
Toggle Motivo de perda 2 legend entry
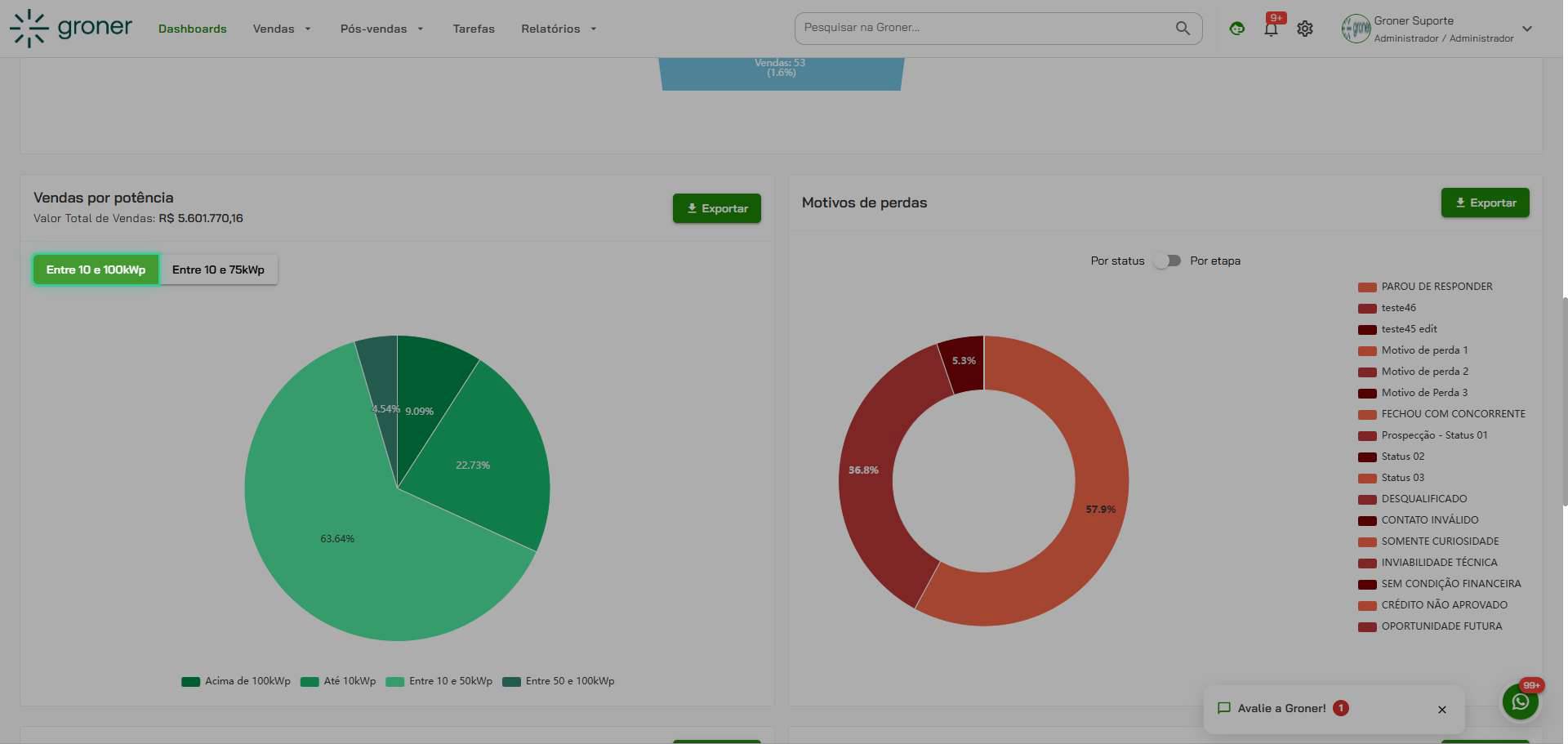pos(1413,372)
